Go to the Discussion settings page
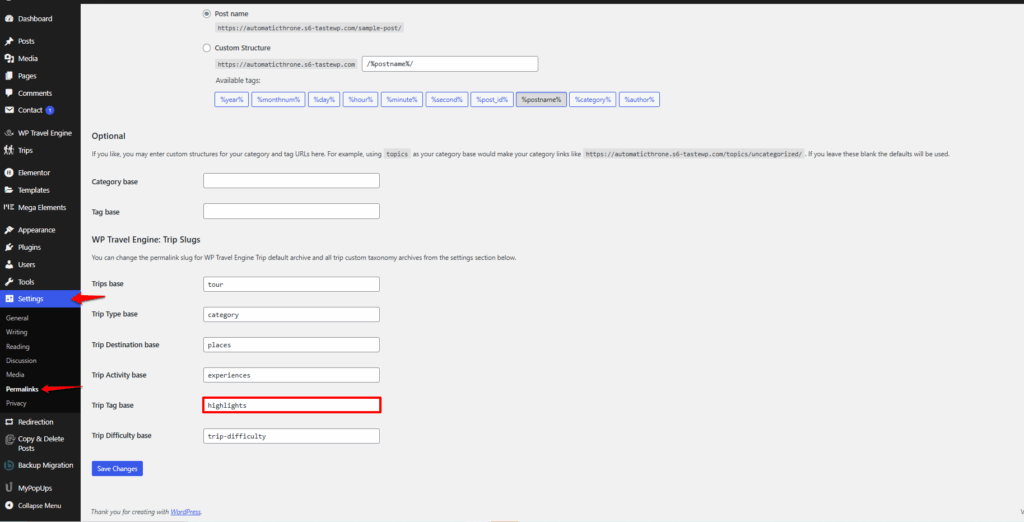 click(x=21, y=360)
